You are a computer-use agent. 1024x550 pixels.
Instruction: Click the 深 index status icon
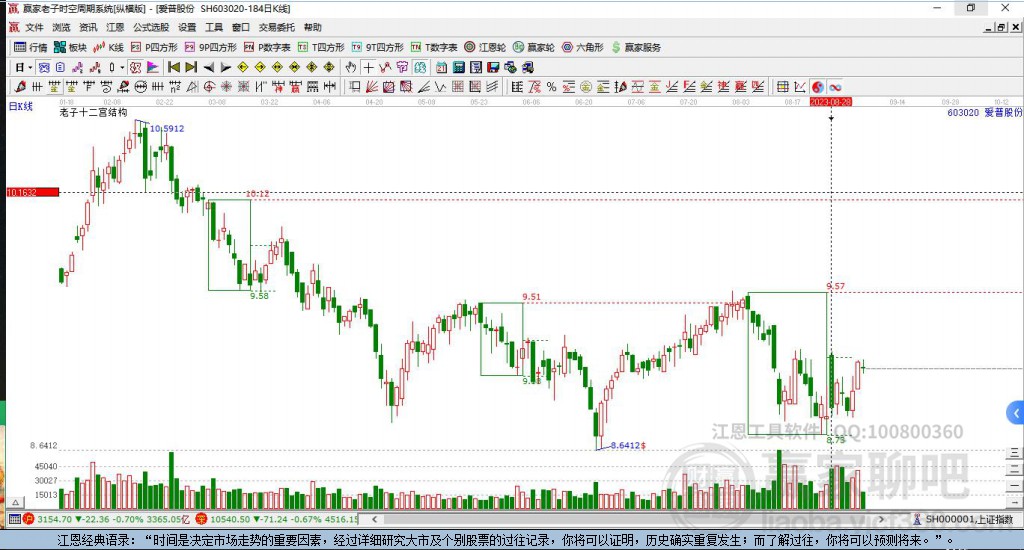201,519
